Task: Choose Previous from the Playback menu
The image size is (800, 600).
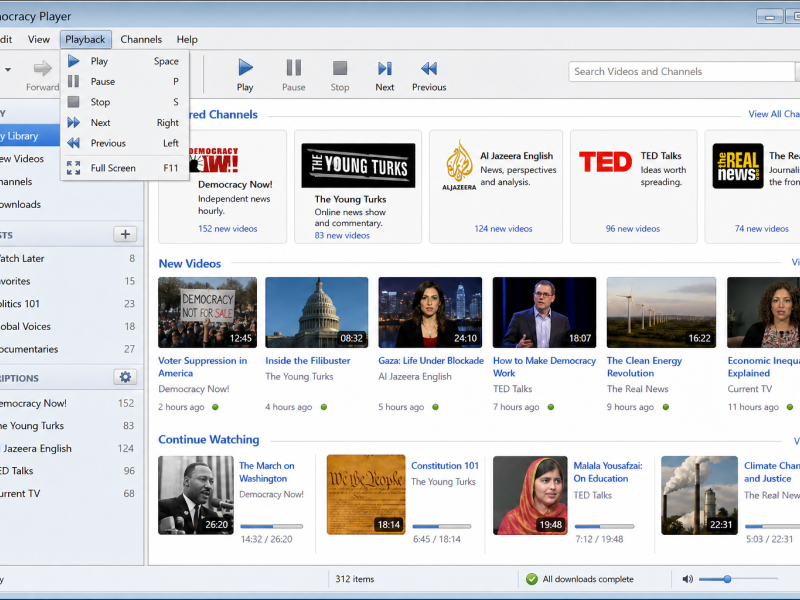Action: (x=124, y=143)
